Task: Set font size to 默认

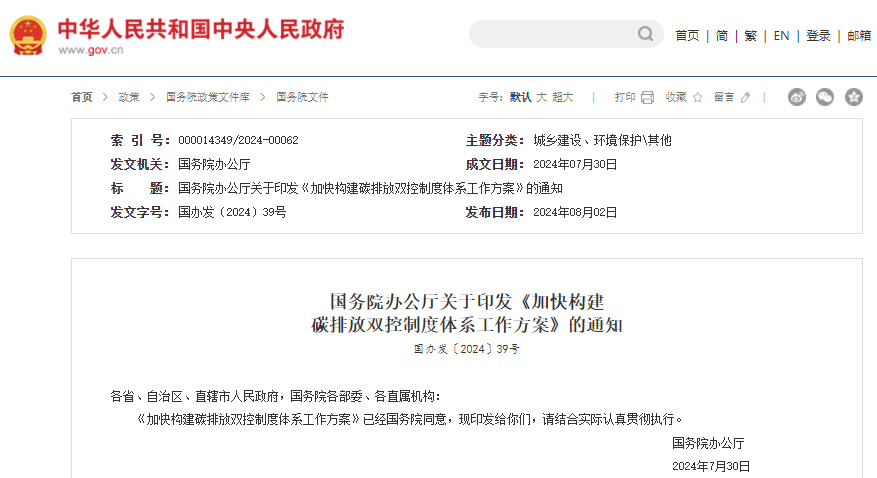Action: point(520,97)
